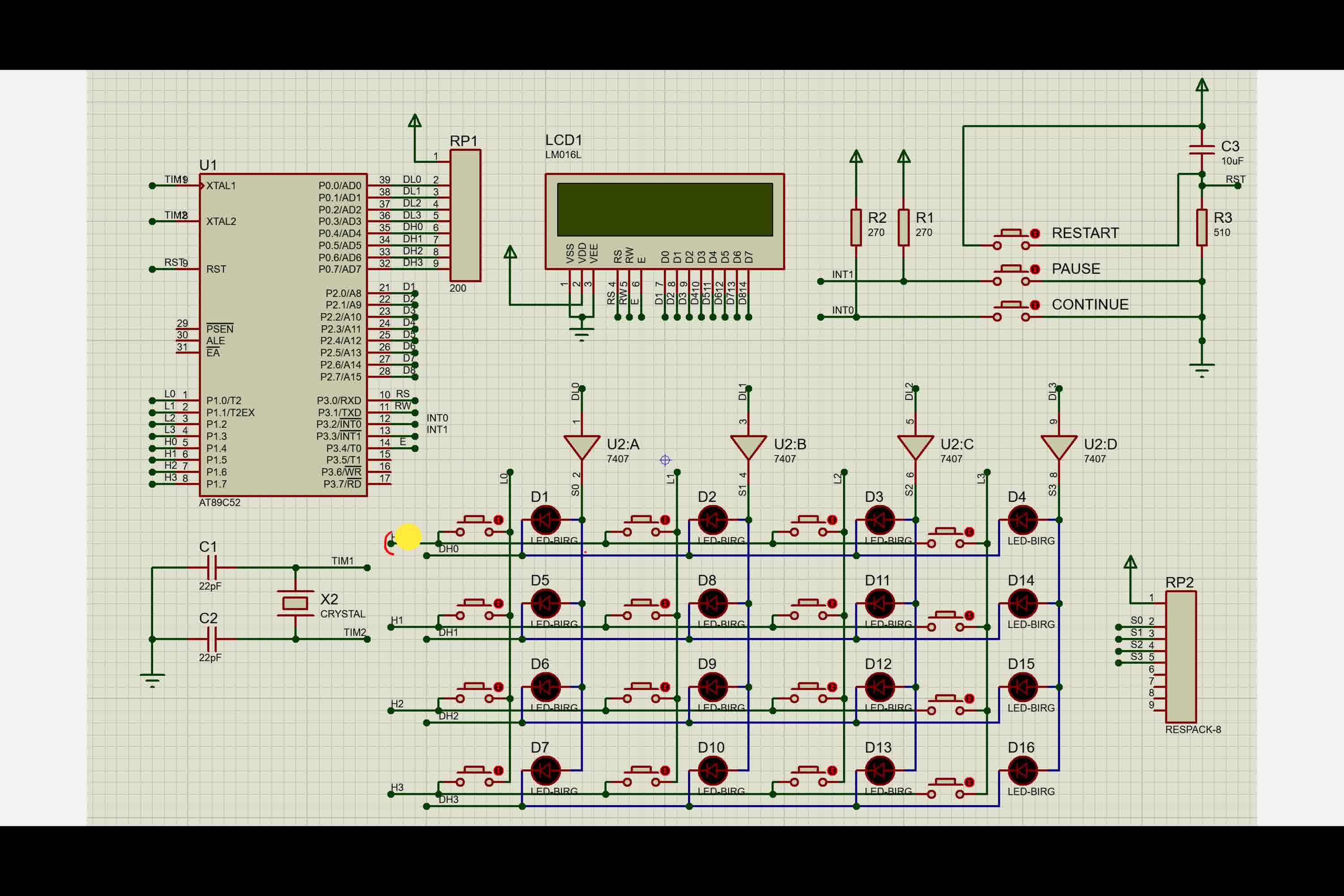Select LED D2 in the matrix
The height and width of the screenshot is (896, 1344).
713,520
